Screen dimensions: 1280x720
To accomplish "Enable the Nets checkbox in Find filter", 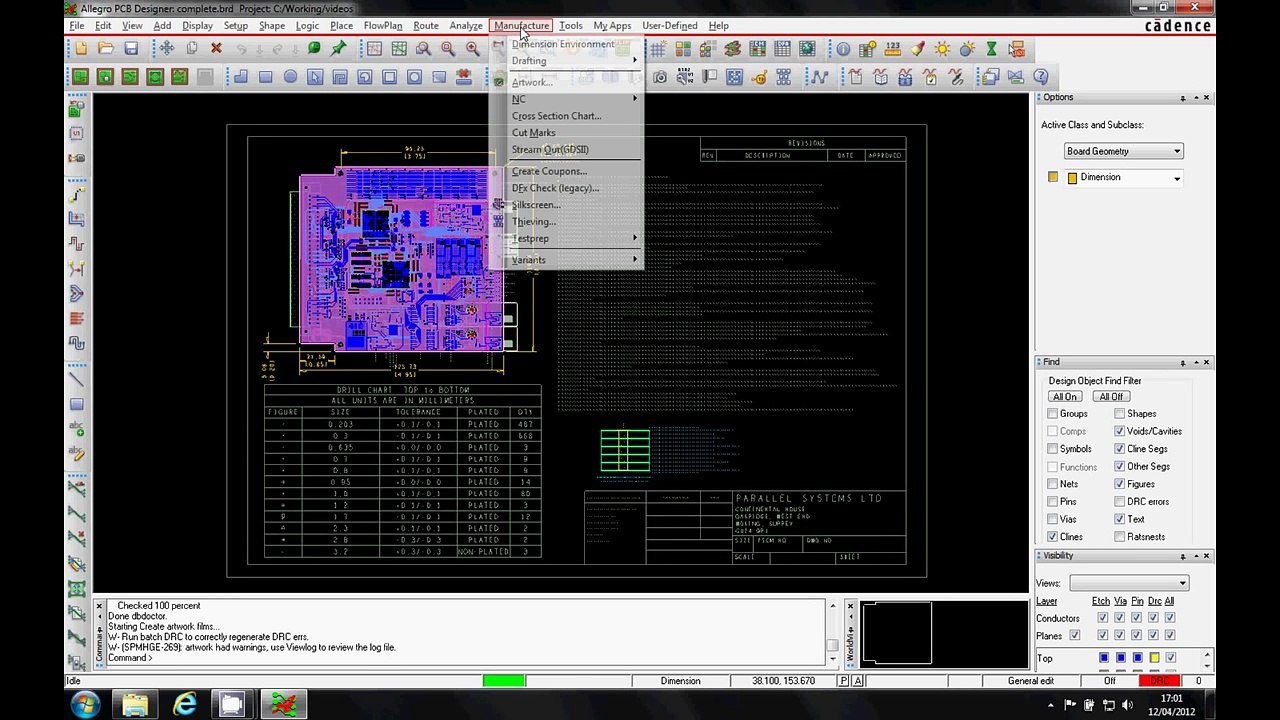I will pyautogui.click(x=1053, y=484).
